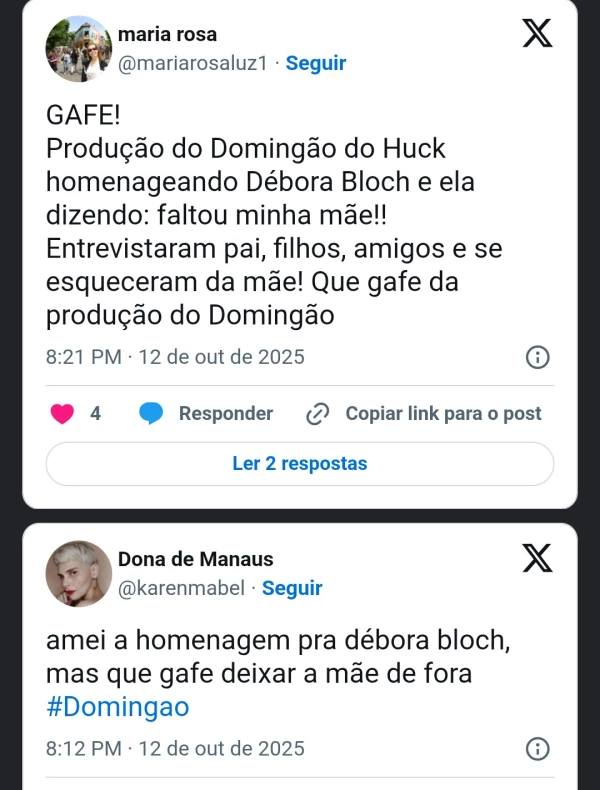Open the #Domingao hashtag
Screen dimensions: 600x790
pos(118,707)
